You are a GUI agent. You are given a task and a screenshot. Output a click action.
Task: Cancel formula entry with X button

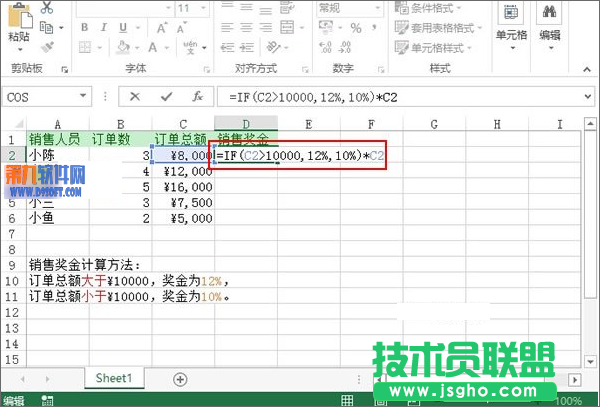[135, 96]
